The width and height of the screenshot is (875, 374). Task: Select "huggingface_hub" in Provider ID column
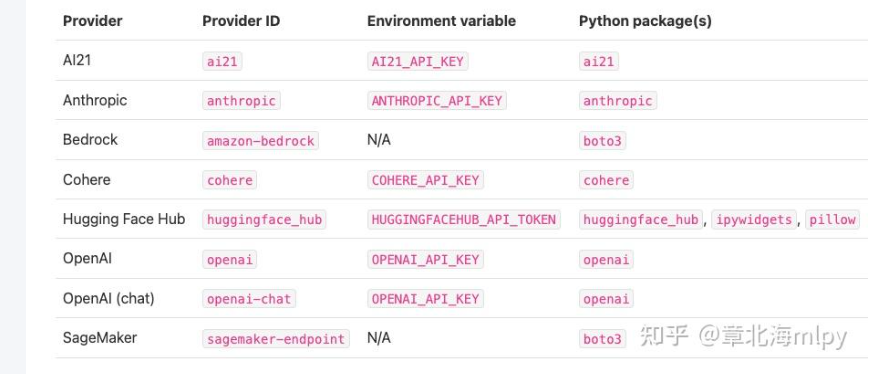[x=264, y=220]
